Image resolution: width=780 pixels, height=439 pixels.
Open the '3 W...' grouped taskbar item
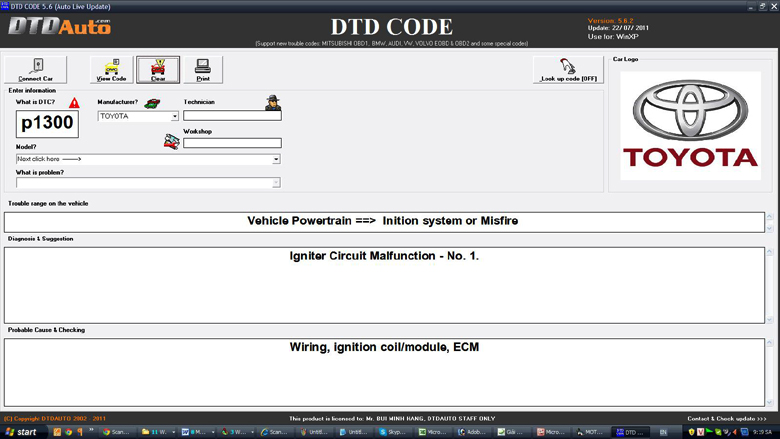tap(237, 432)
